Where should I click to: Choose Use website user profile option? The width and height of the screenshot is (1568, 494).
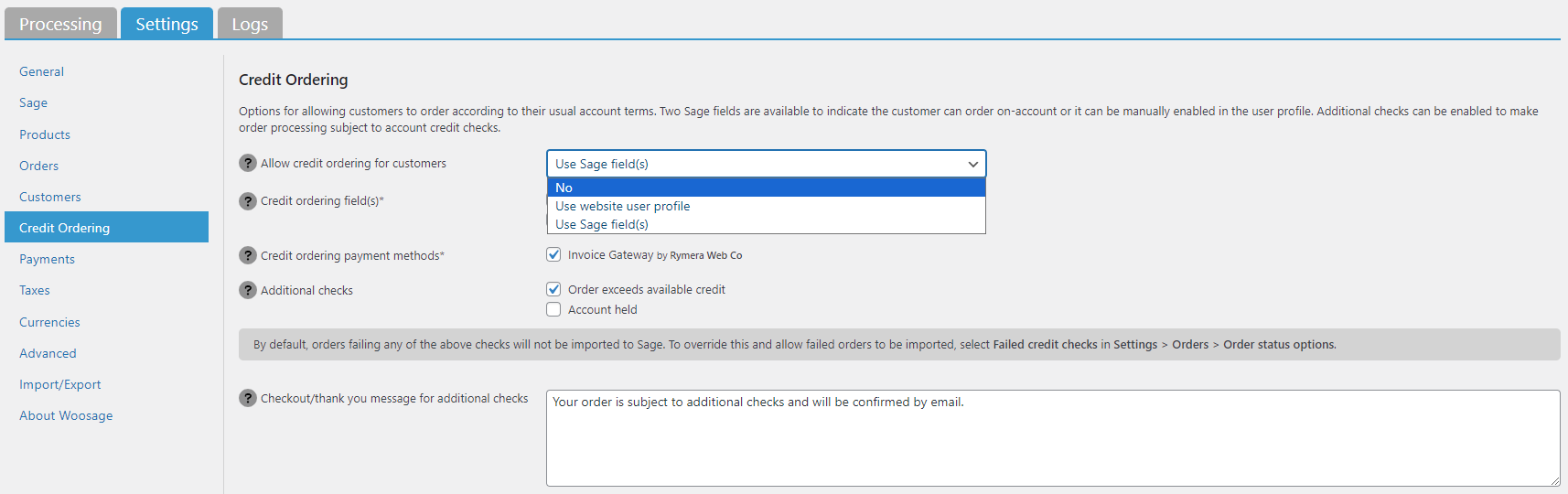pyautogui.click(x=767, y=206)
